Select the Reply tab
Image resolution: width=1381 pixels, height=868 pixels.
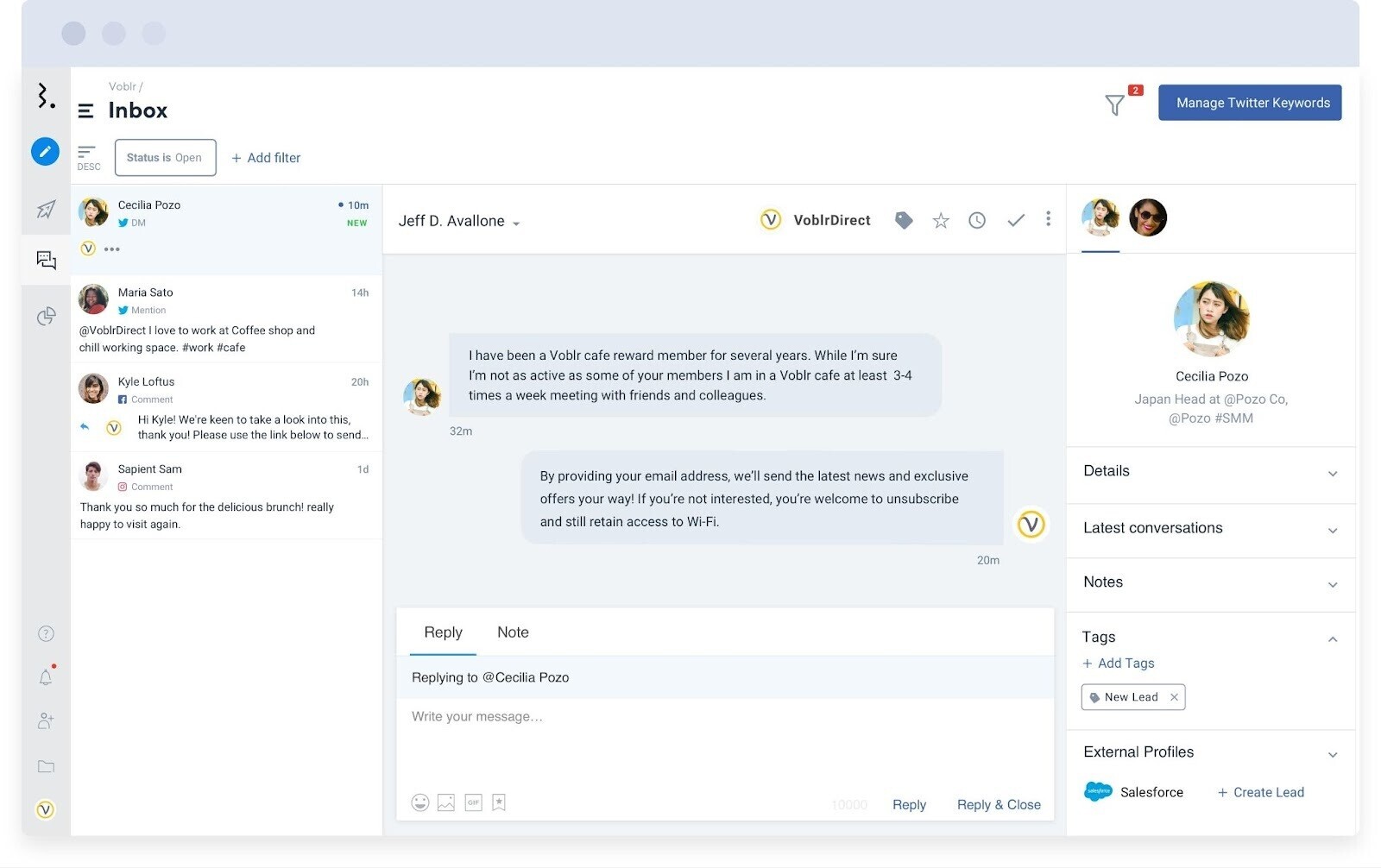click(443, 632)
